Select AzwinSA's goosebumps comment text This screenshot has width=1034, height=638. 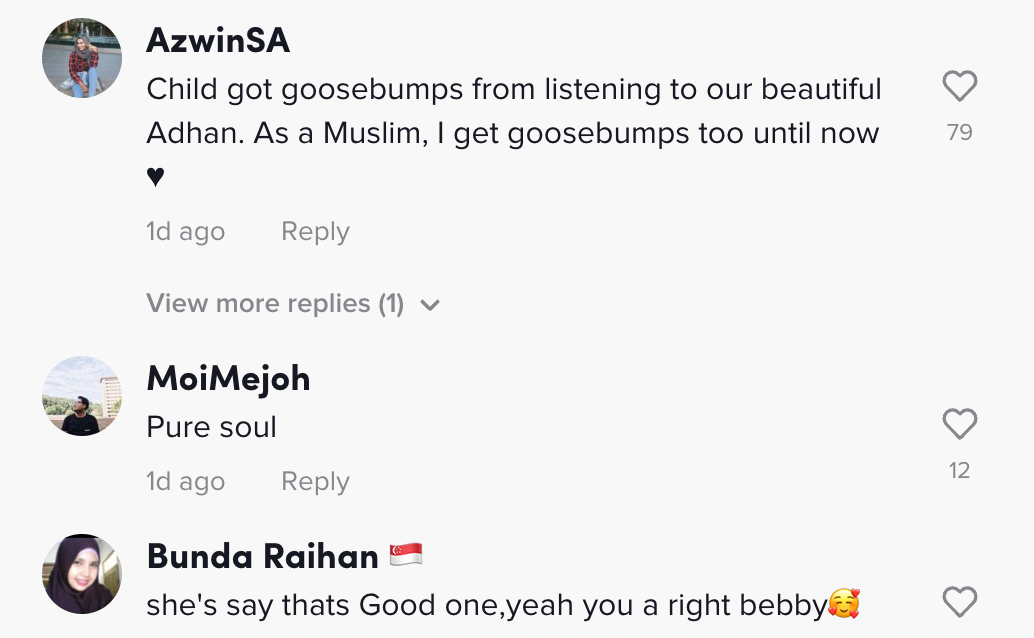coord(513,111)
